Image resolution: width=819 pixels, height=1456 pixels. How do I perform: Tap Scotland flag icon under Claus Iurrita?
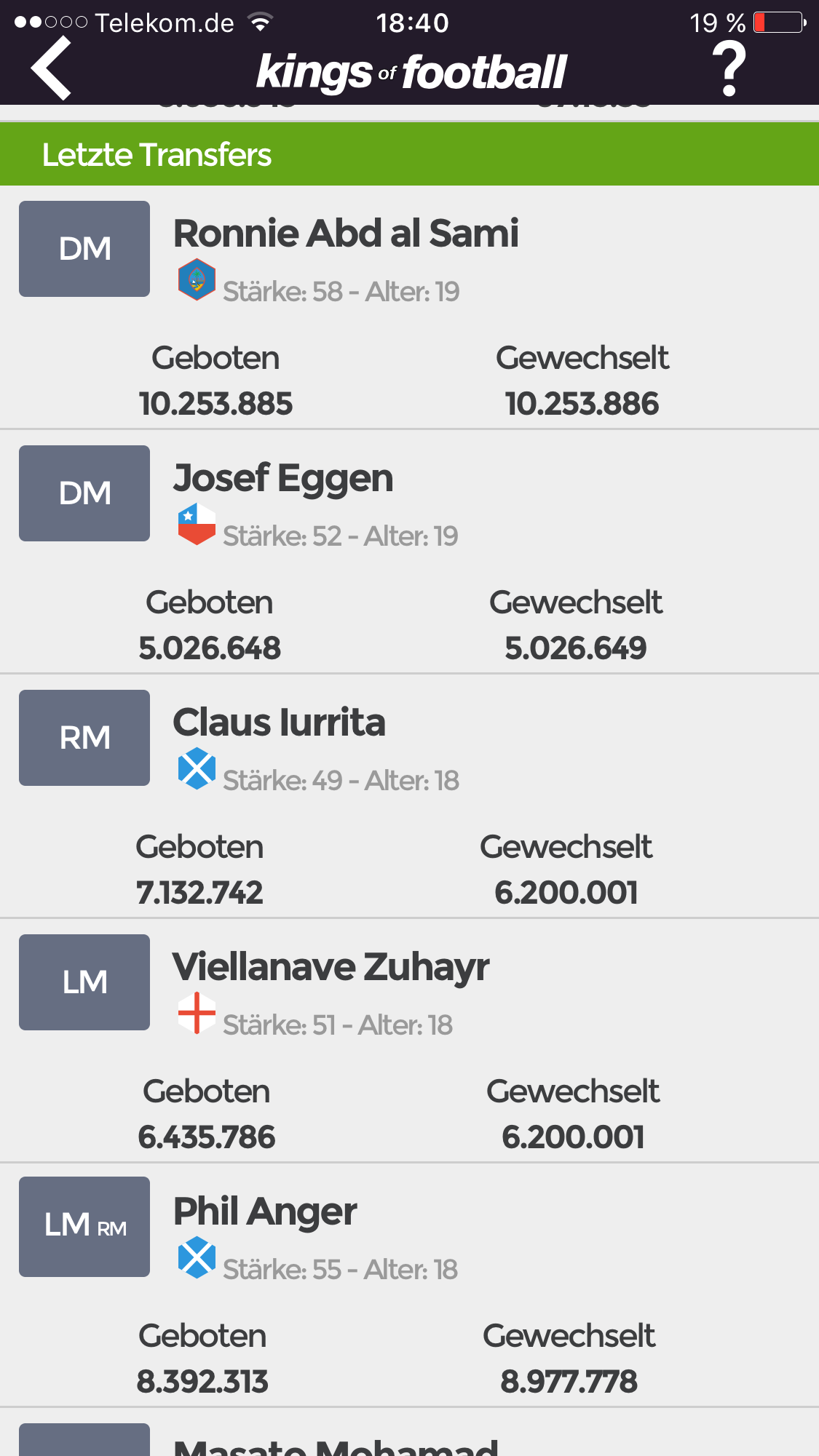[197, 768]
